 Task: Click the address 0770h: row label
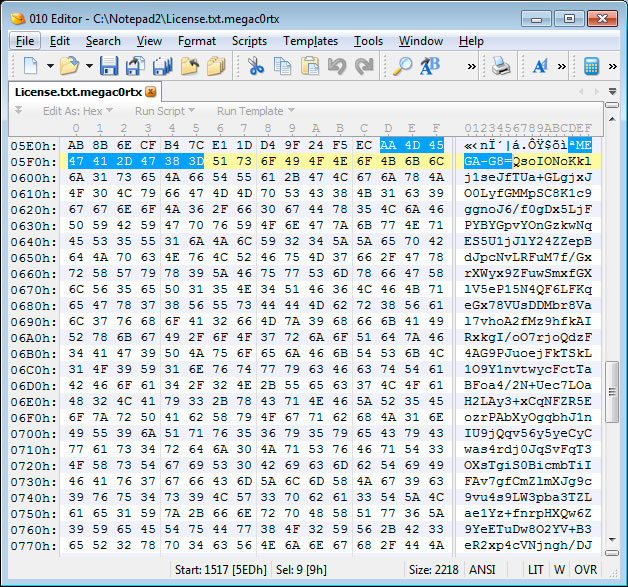tap(34, 546)
